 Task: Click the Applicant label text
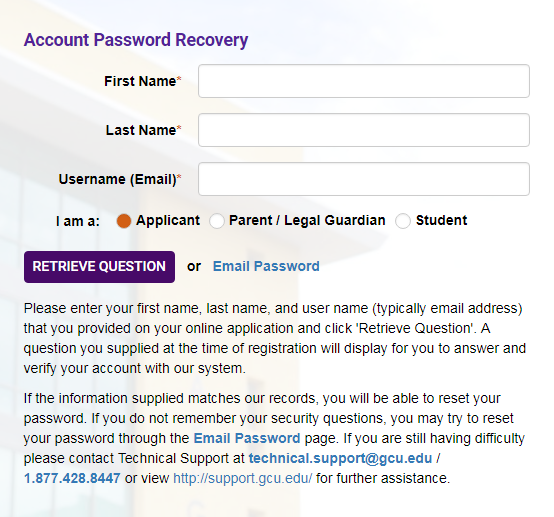[x=168, y=220]
